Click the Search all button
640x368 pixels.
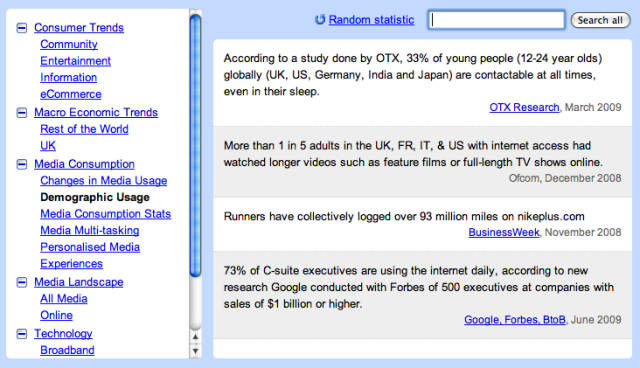click(x=600, y=20)
